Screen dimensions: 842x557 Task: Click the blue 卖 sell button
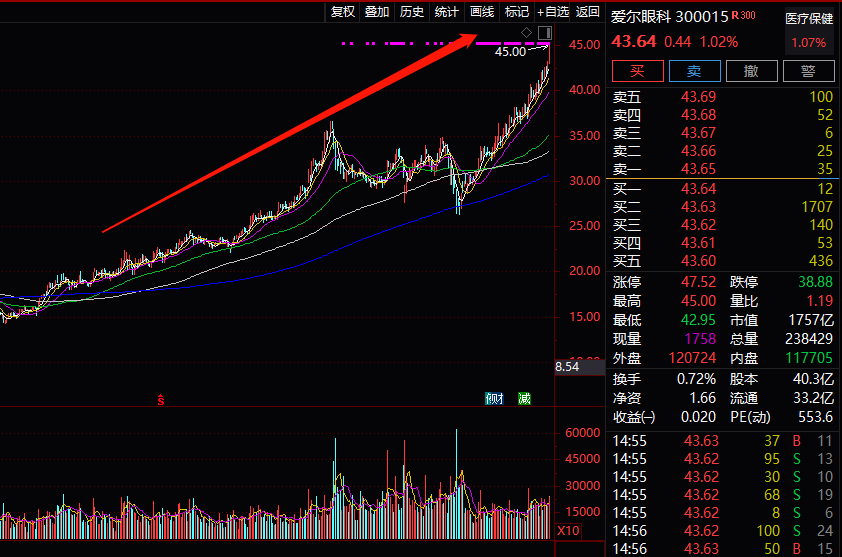(x=695, y=71)
